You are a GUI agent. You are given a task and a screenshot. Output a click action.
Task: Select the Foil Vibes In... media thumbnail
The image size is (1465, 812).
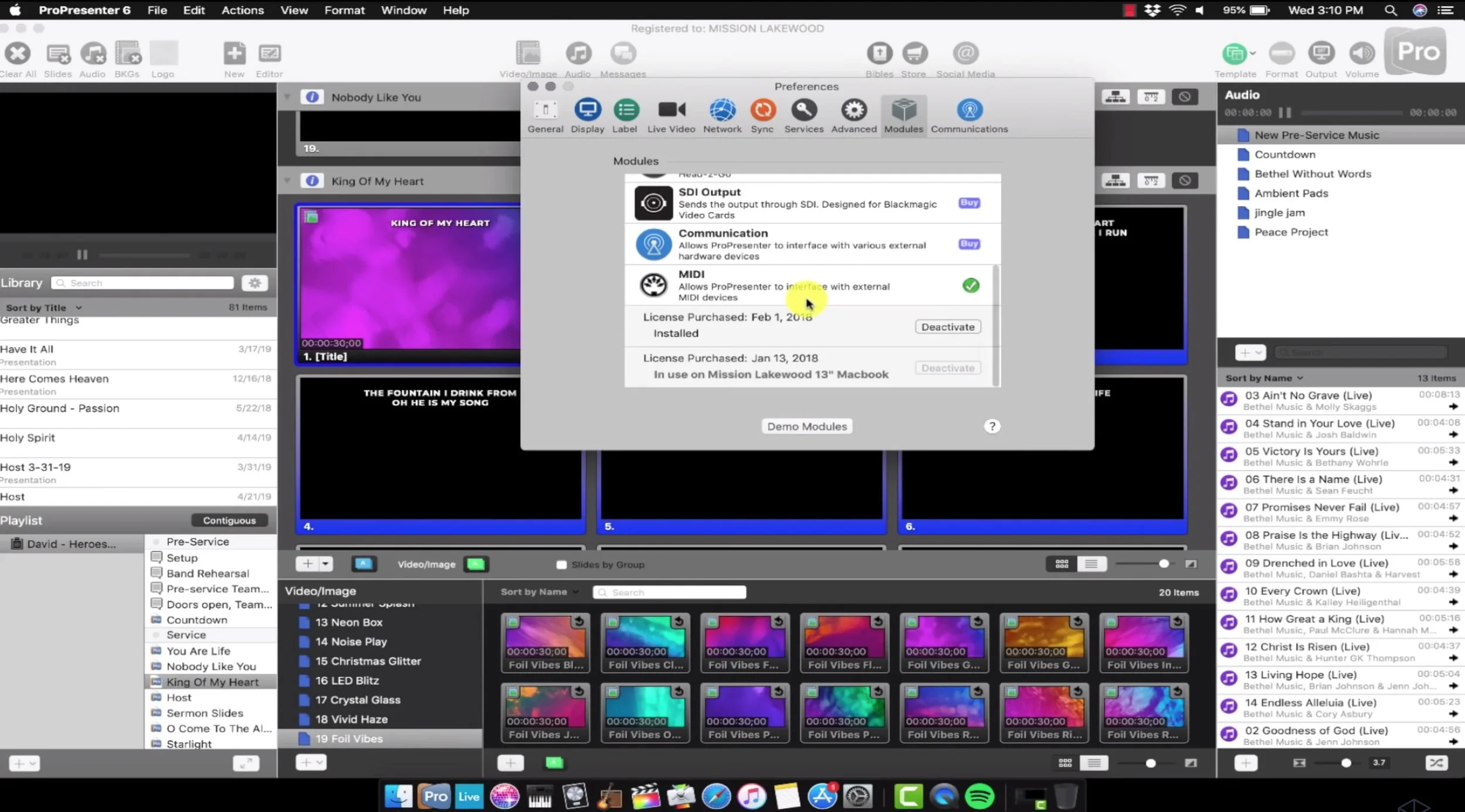[x=1143, y=643]
